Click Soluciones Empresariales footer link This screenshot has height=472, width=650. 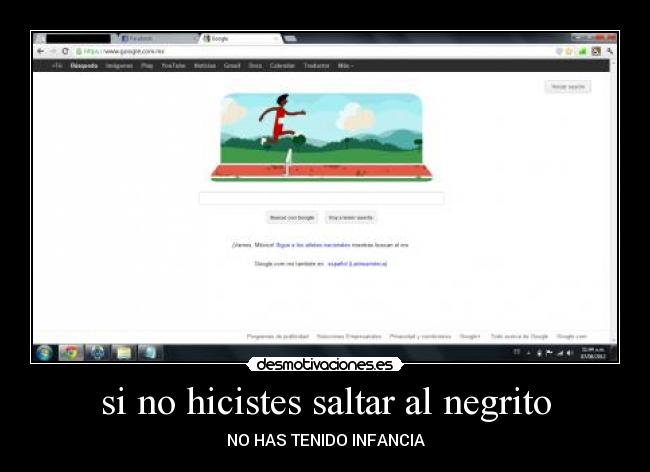pos(349,336)
